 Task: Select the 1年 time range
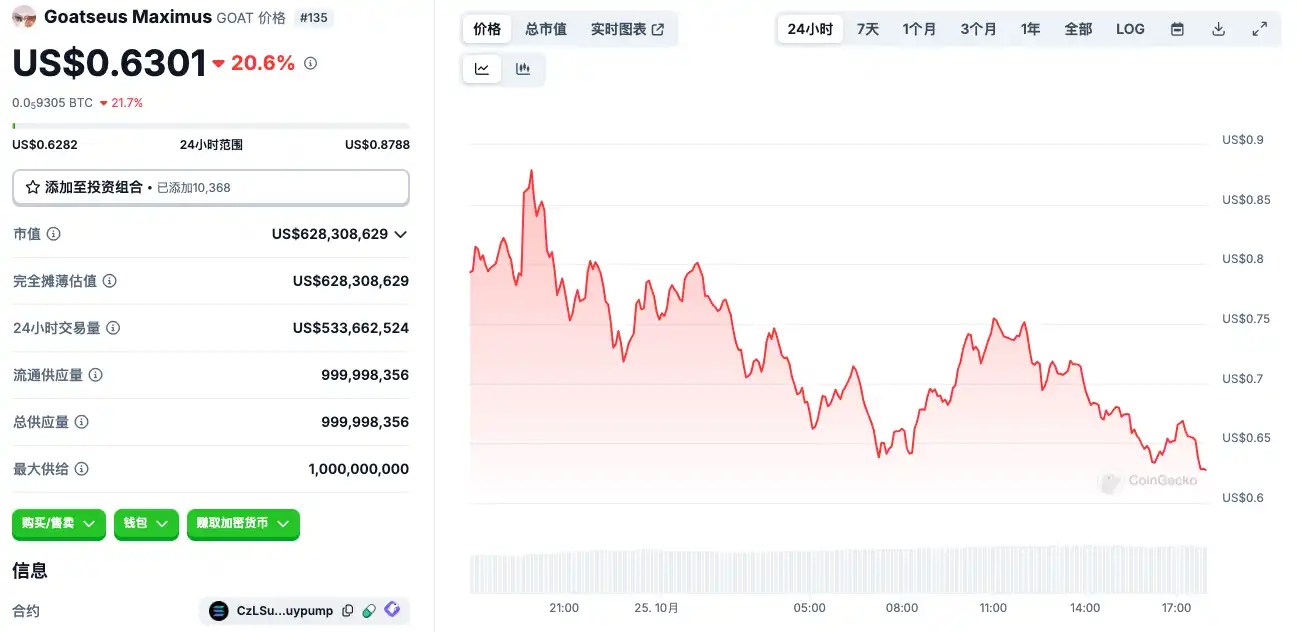tap(1030, 29)
